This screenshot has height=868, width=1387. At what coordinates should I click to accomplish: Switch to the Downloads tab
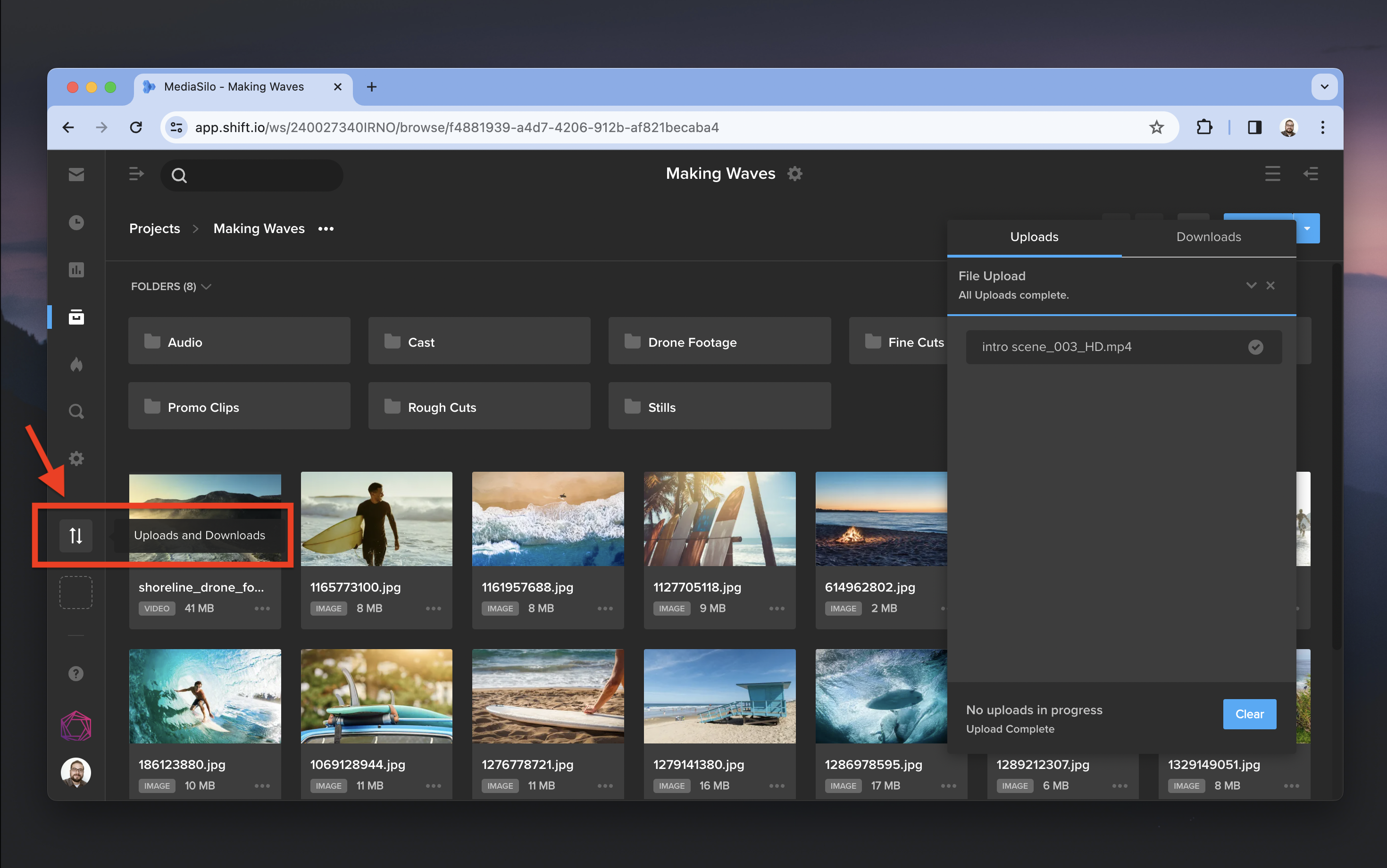point(1209,236)
